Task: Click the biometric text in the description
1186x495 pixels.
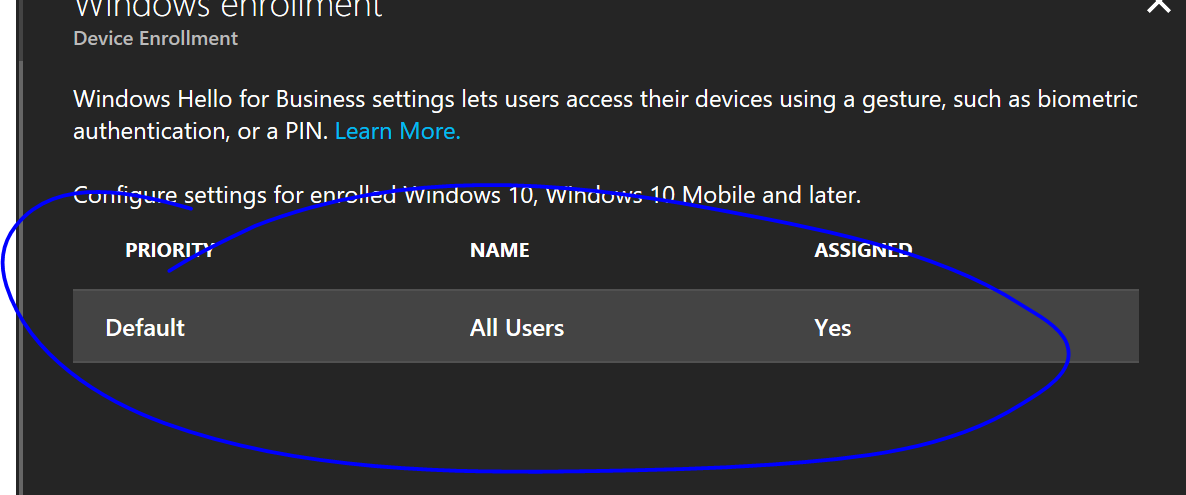Action: pyautogui.click(x=1085, y=100)
